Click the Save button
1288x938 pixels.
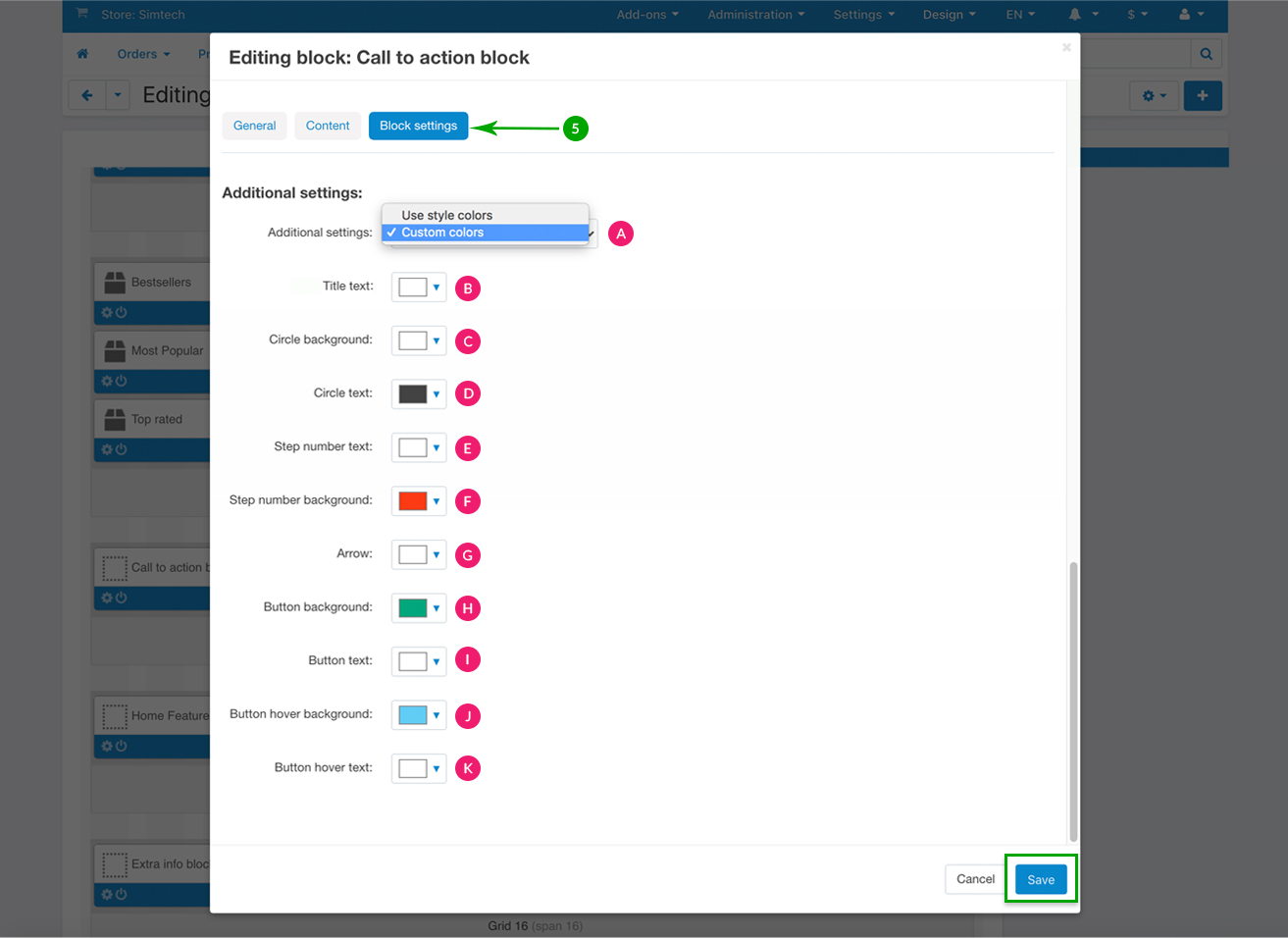point(1040,879)
